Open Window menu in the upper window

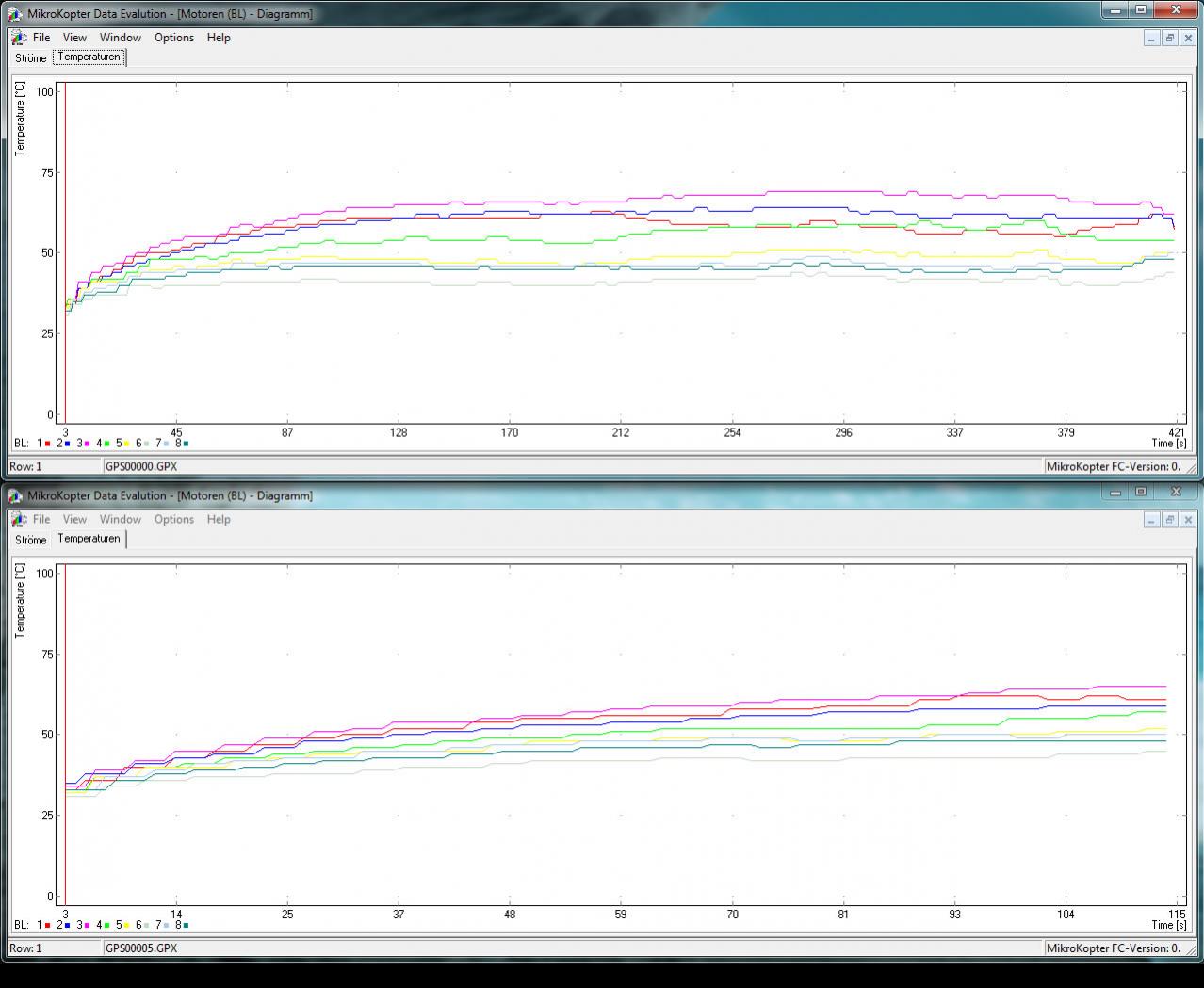click(121, 38)
